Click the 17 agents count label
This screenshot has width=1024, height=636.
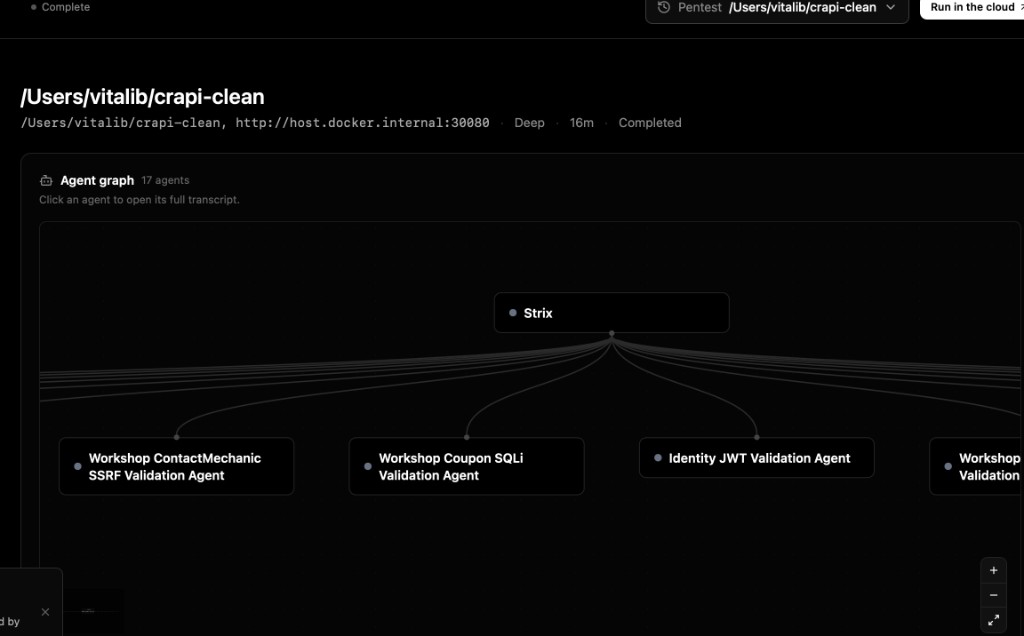[165, 180]
